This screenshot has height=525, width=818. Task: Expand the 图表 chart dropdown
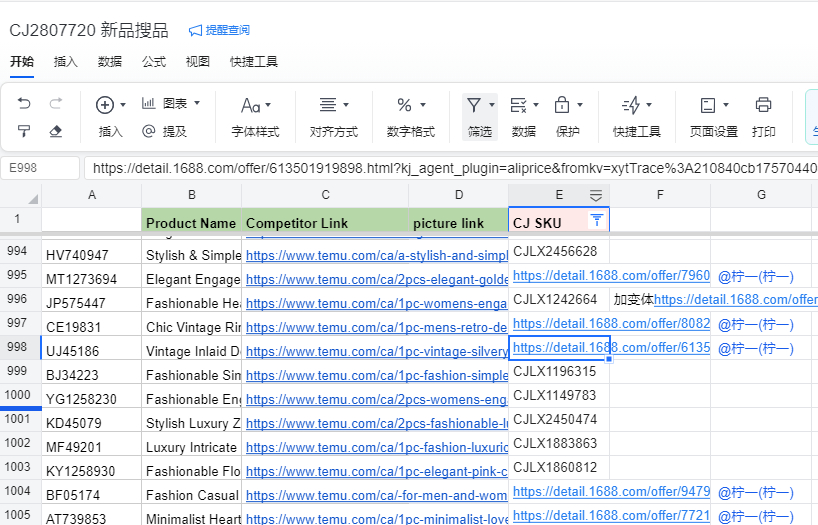coord(170,103)
